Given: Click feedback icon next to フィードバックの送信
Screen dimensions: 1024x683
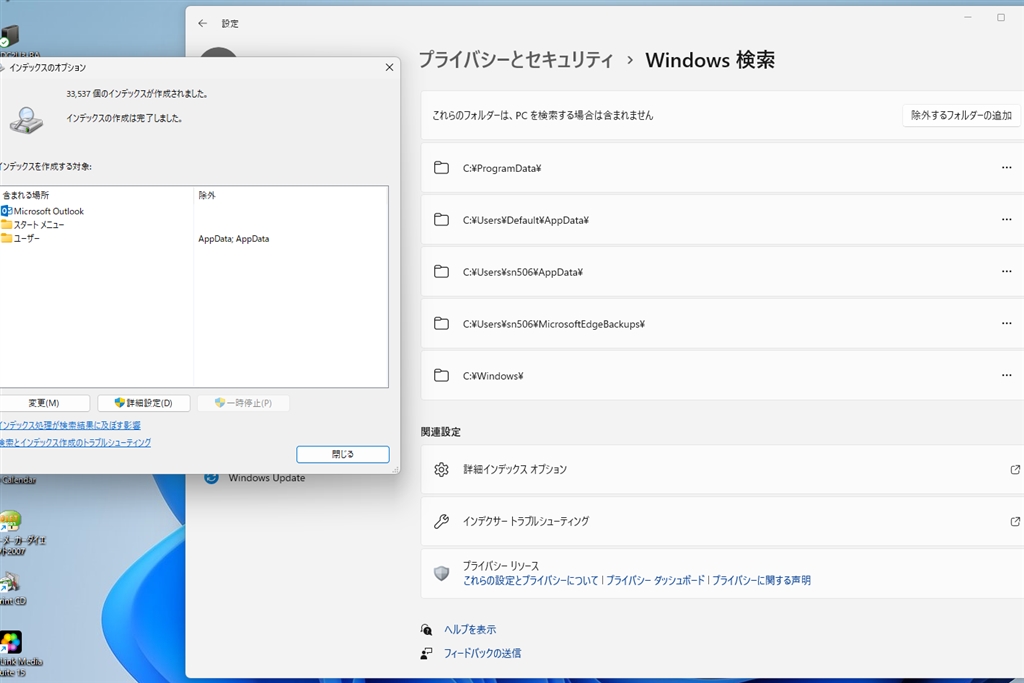Looking at the screenshot, I should 426,653.
